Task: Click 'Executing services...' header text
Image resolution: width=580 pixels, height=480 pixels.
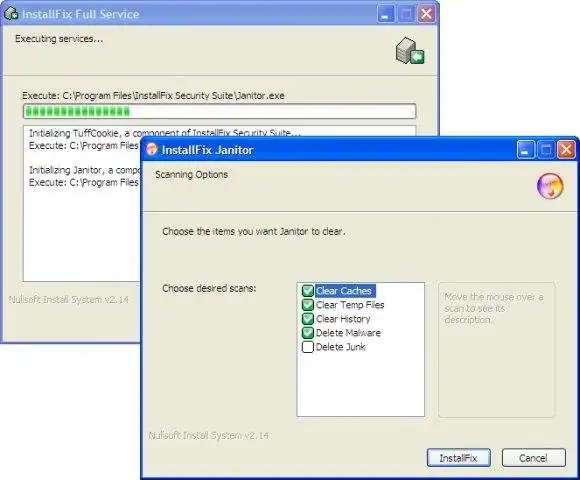Action: (x=59, y=38)
